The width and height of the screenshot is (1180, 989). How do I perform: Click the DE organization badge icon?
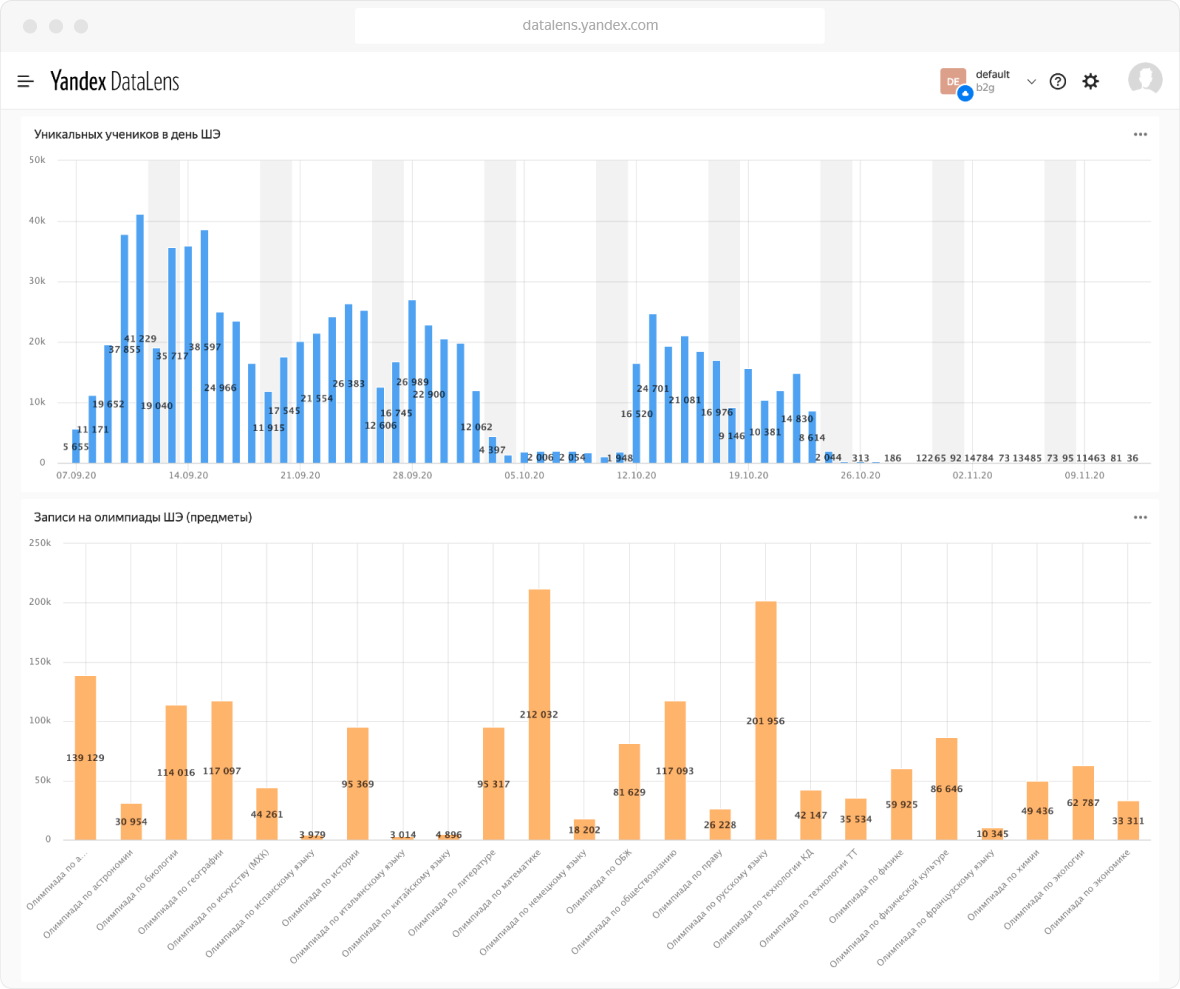coord(953,81)
